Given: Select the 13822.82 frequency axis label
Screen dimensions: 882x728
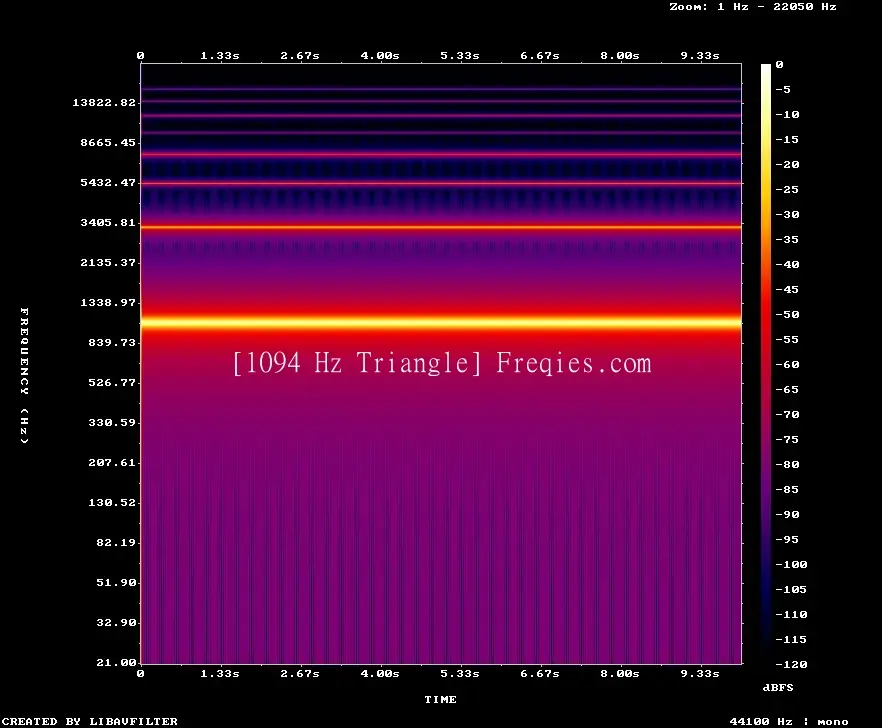Looking at the screenshot, I should tap(104, 102).
